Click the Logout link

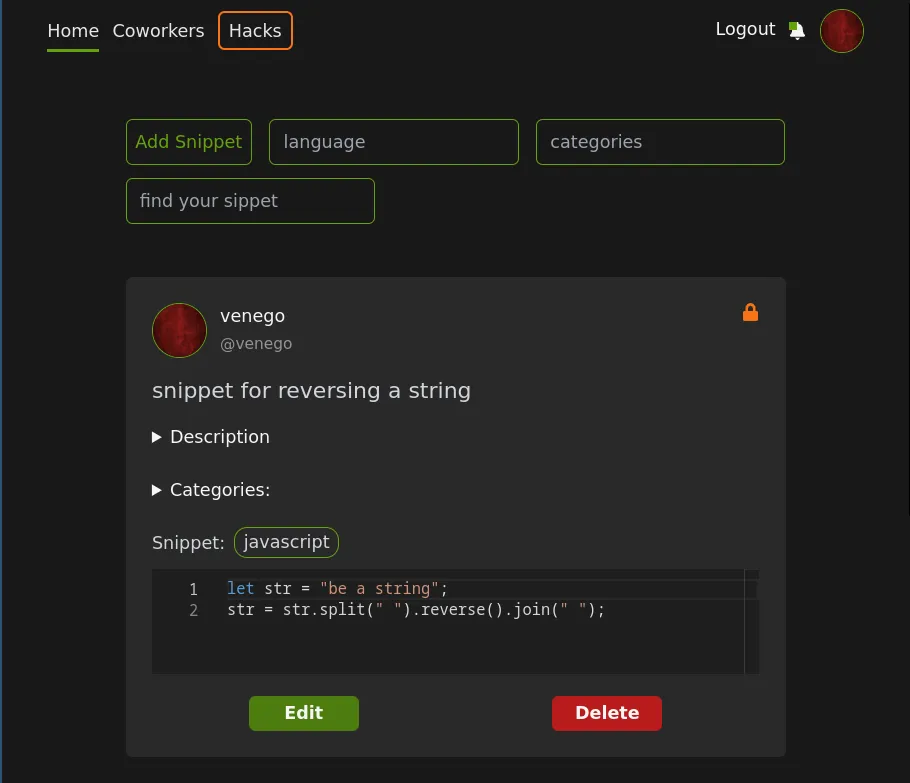tap(745, 29)
